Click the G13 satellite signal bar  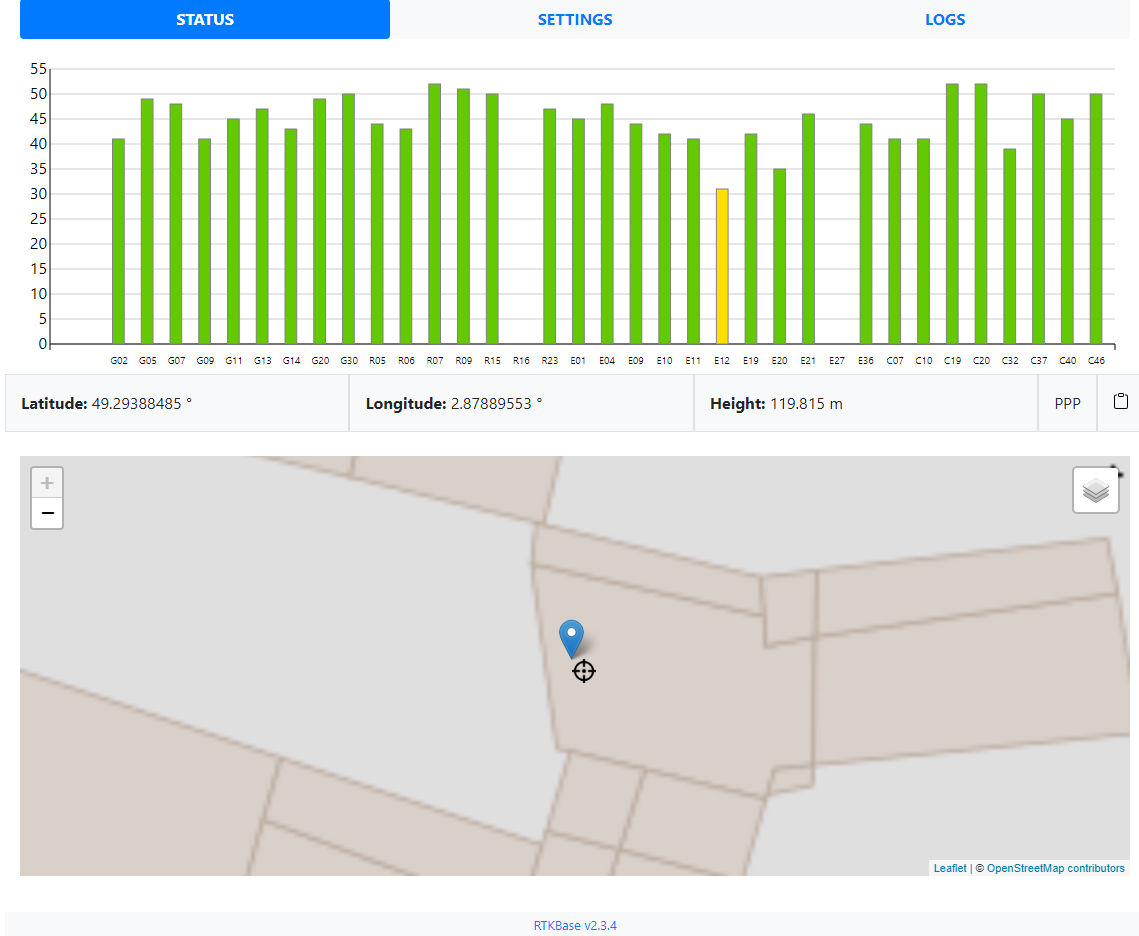tap(262, 227)
